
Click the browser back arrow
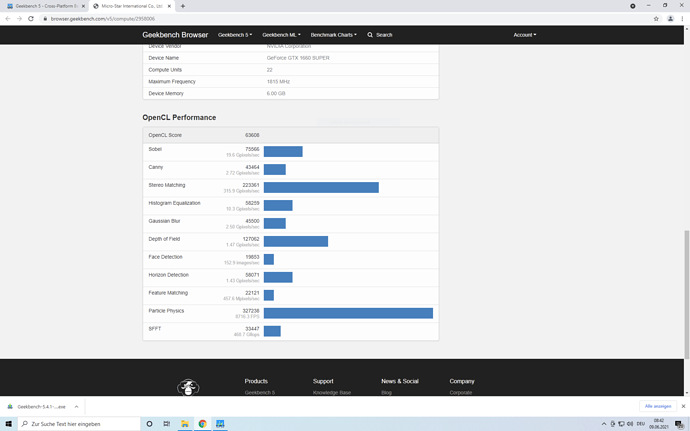coord(7,18)
